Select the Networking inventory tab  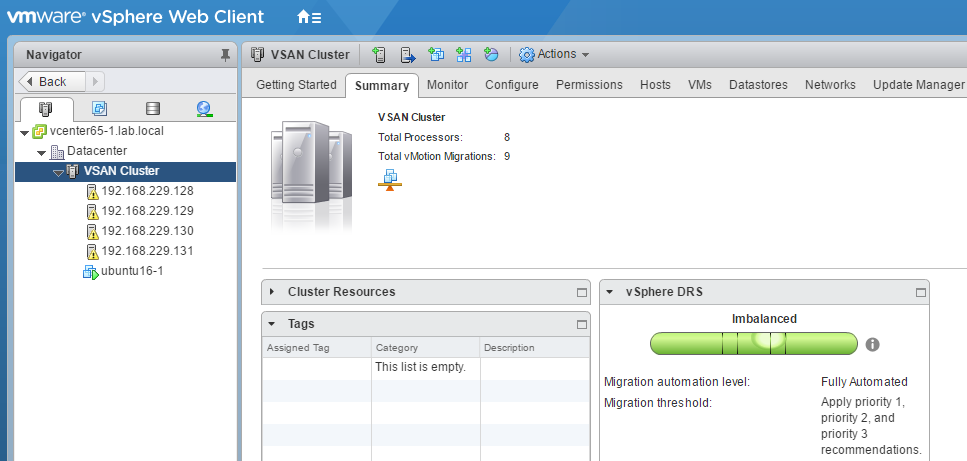point(205,109)
